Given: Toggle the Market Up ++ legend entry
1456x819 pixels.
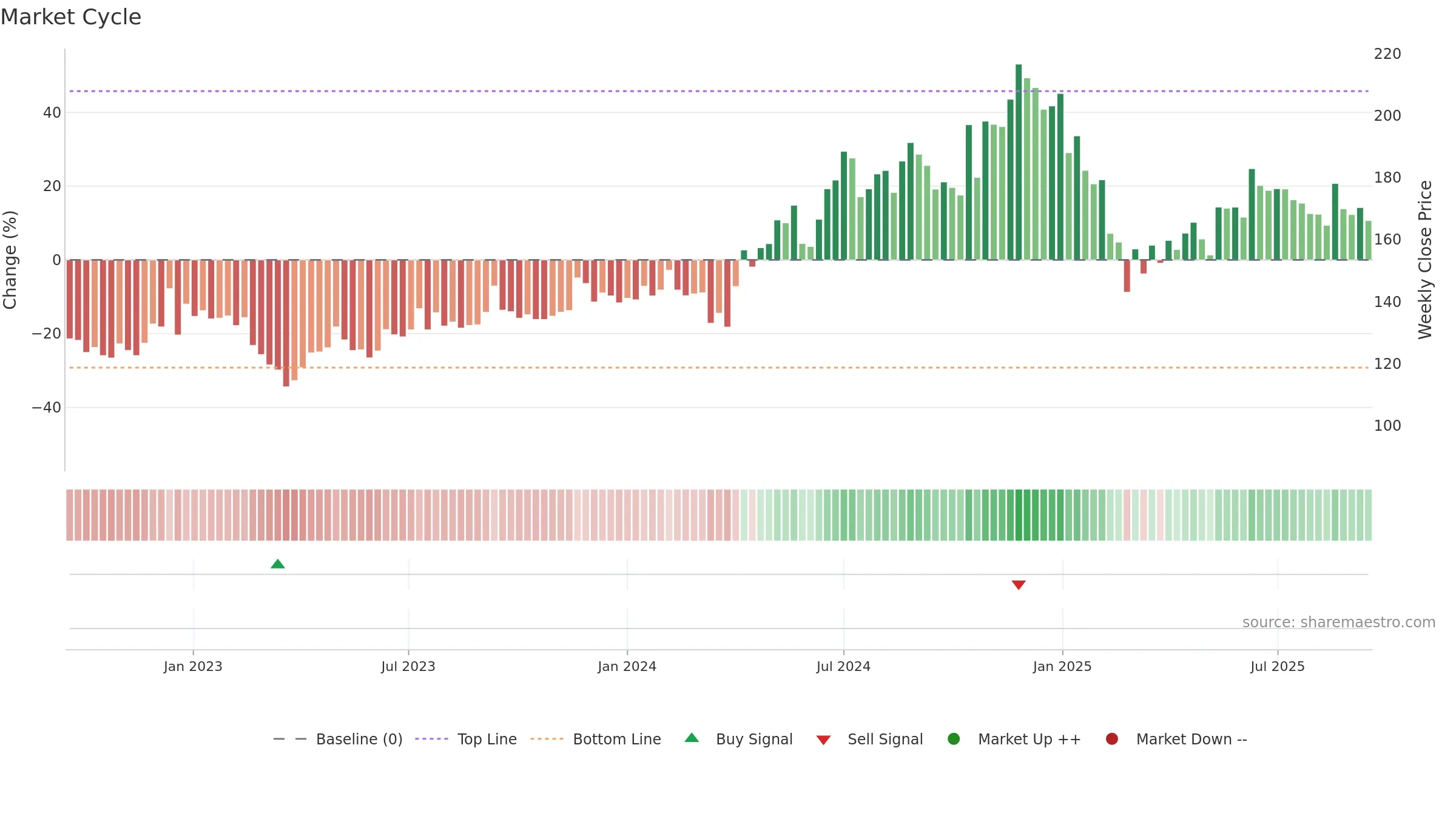Looking at the screenshot, I should 1014,739.
